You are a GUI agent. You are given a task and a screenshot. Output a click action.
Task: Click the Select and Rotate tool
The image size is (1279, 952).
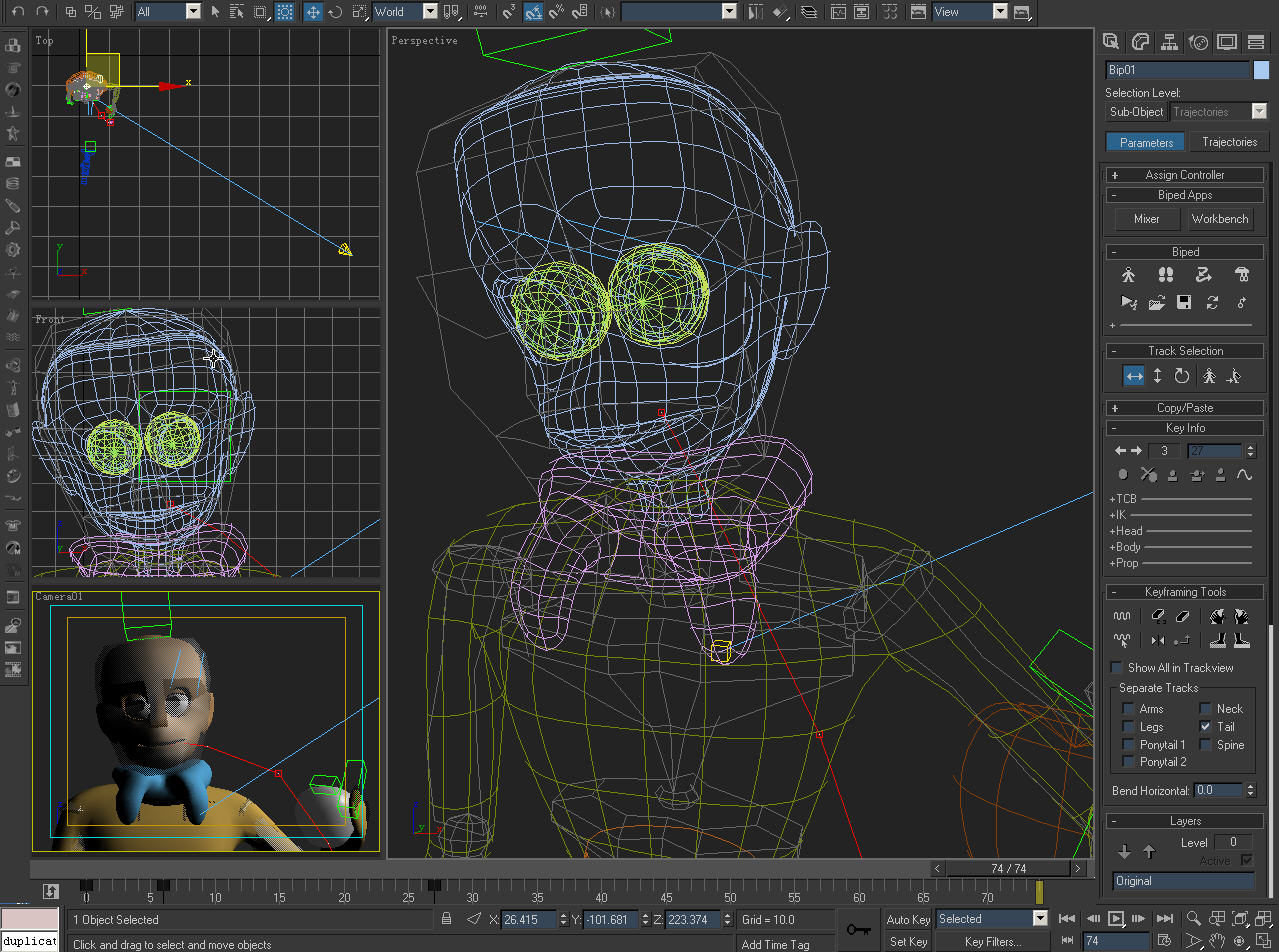336,12
